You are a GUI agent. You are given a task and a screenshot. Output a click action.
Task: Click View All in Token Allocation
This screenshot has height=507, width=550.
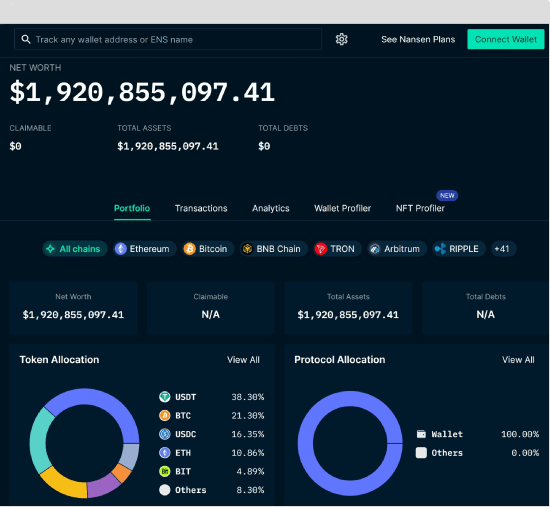click(x=243, y=360)
